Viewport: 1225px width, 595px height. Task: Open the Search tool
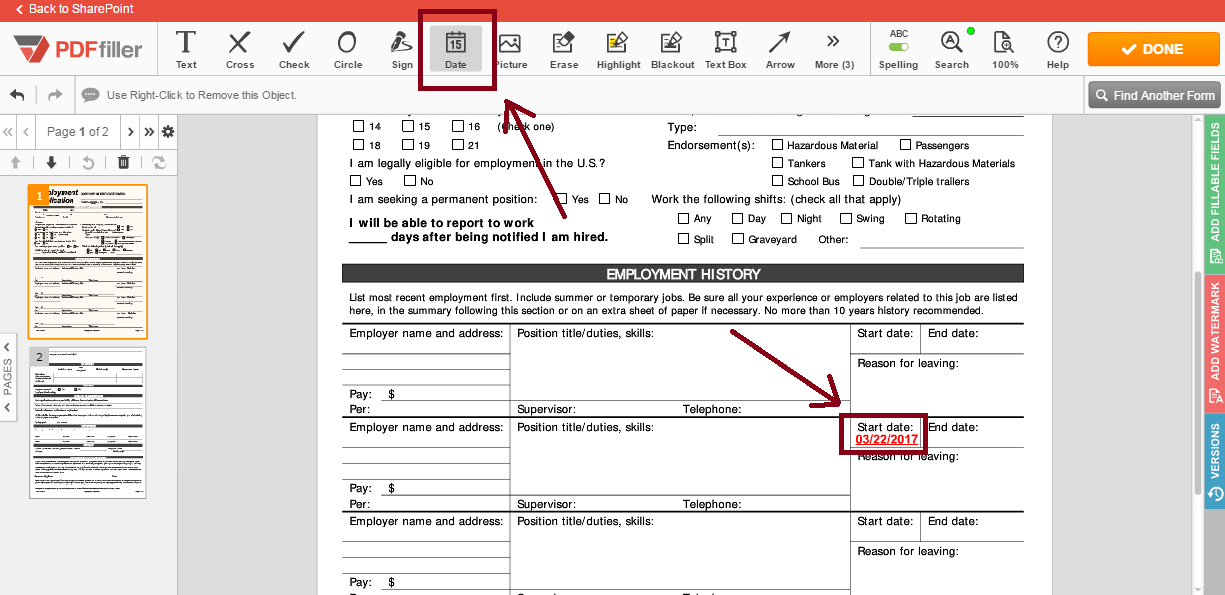951,48
